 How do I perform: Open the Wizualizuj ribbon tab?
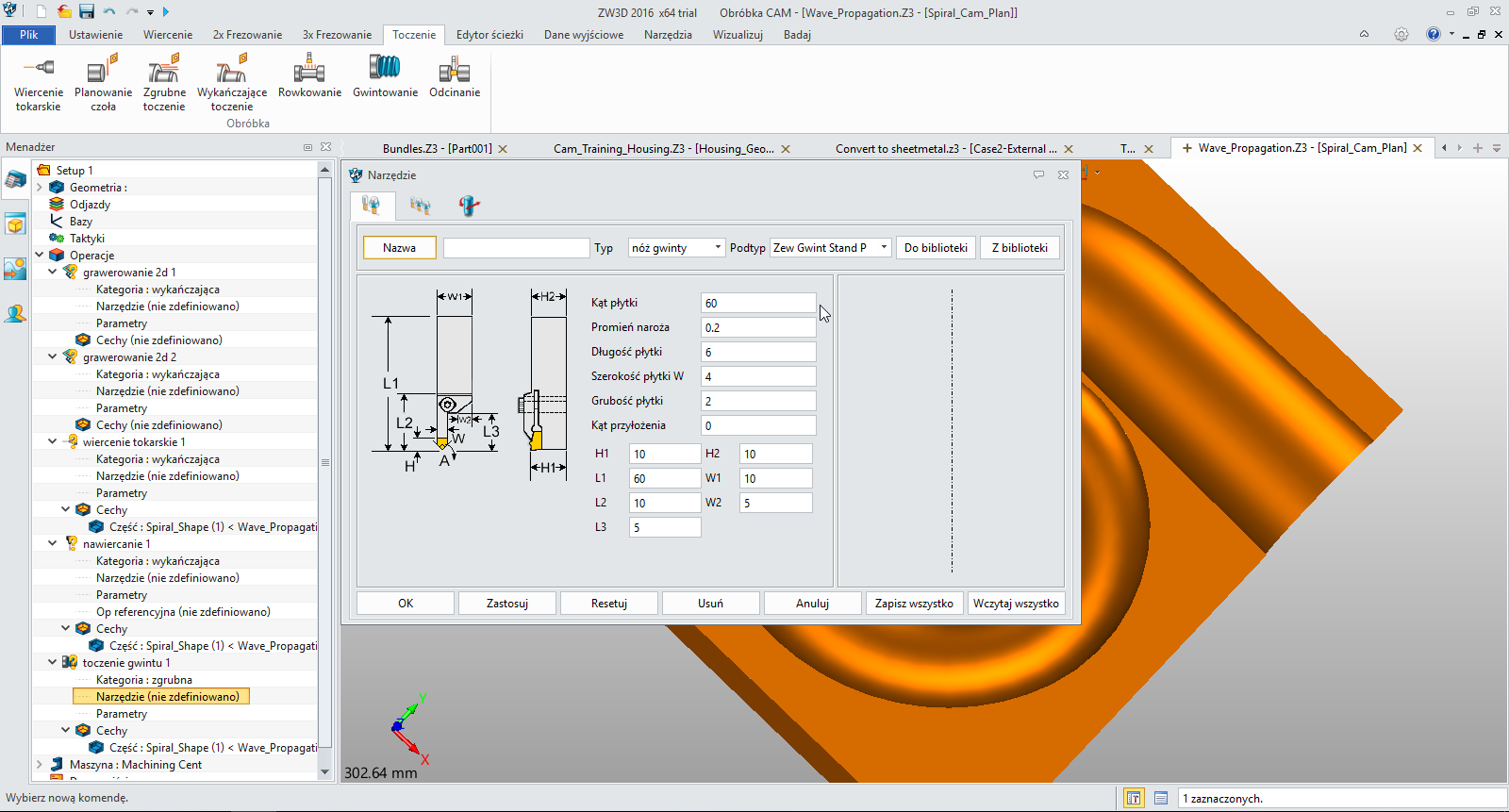pyautogui.click(x=738, y=35)
